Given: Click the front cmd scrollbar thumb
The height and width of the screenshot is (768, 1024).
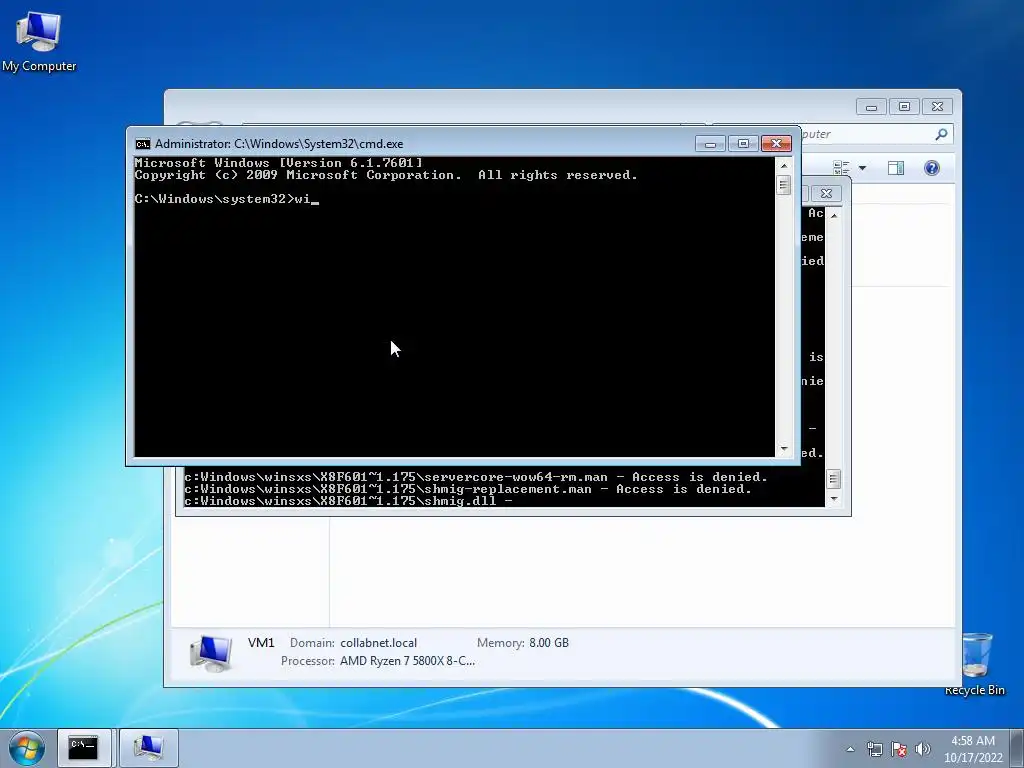Looking at the screenshot, I should [x=784, y=185].
